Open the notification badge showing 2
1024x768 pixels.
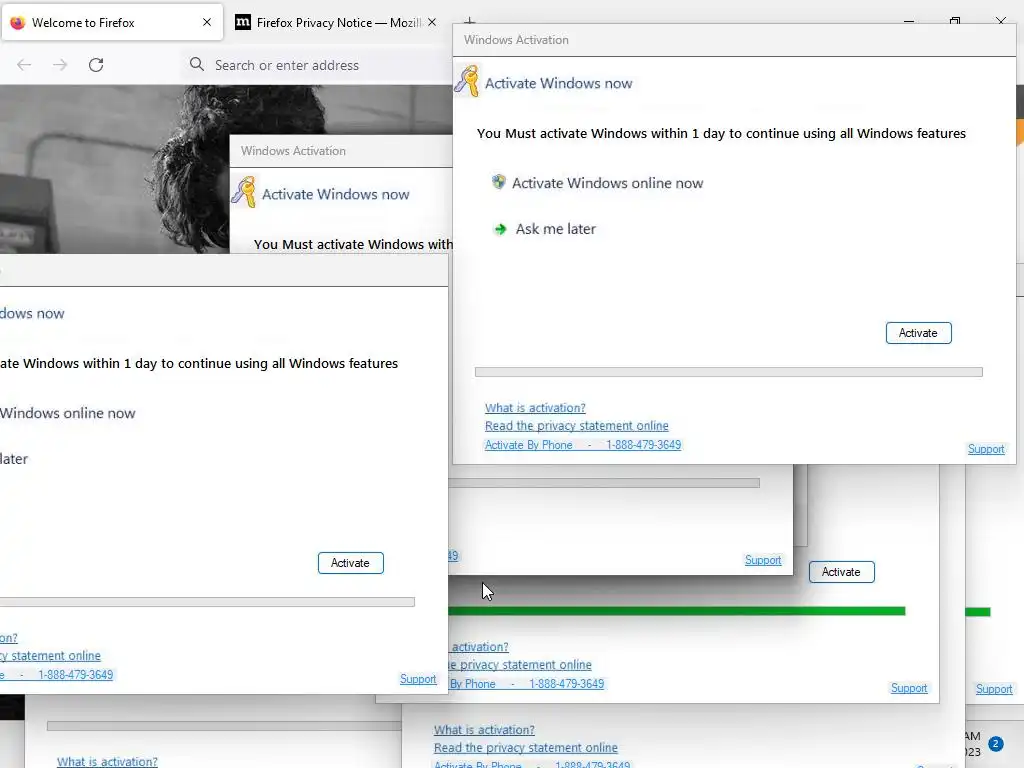[996, 743]
